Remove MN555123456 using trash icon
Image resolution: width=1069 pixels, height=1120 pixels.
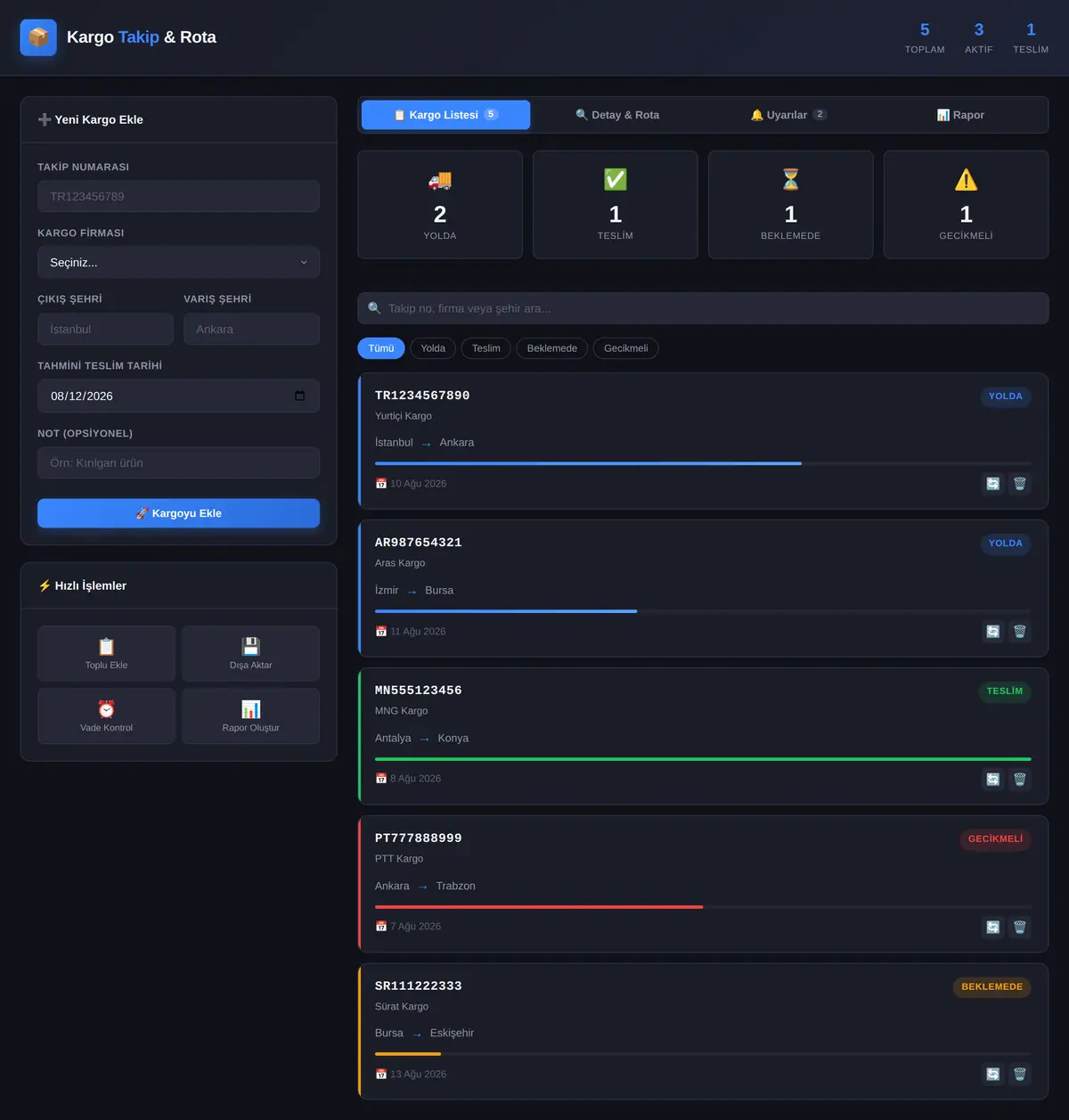tap(1020, 780)
